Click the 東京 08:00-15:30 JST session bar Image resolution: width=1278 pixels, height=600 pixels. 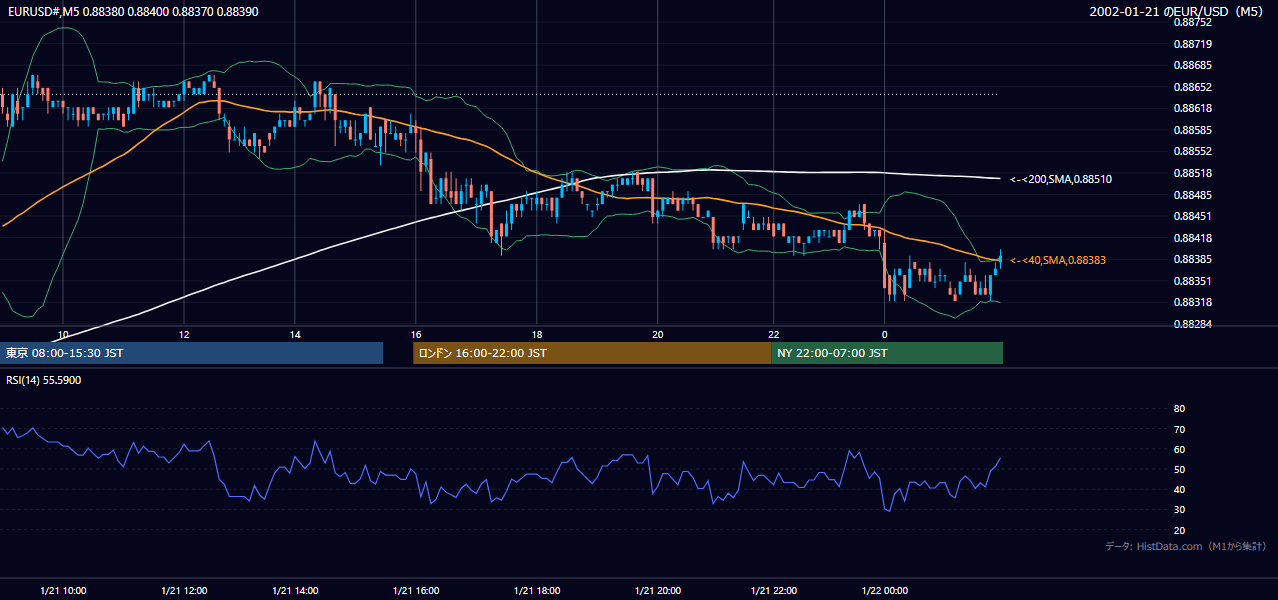click(192, 353)
